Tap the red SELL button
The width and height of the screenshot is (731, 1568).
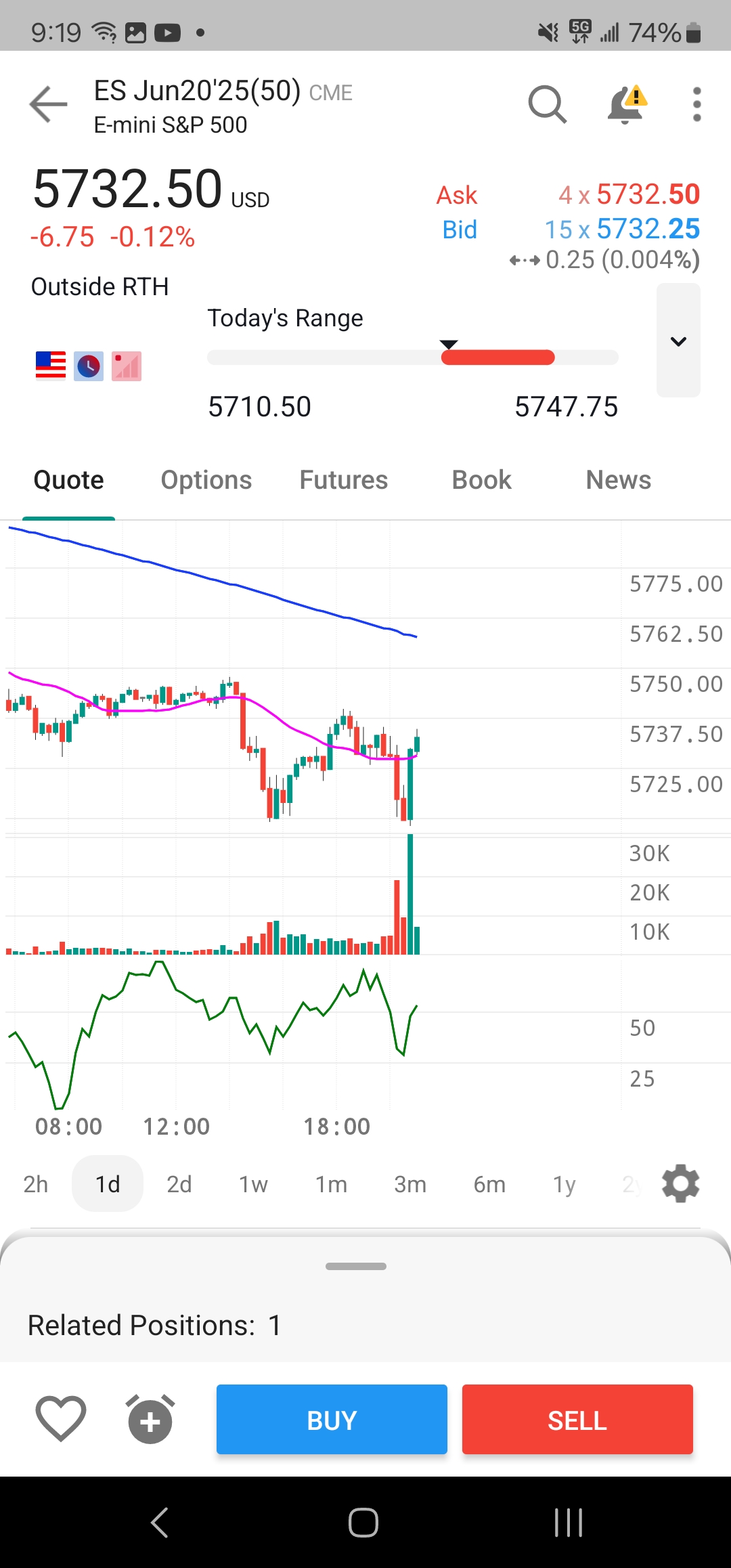[577, 1420]
